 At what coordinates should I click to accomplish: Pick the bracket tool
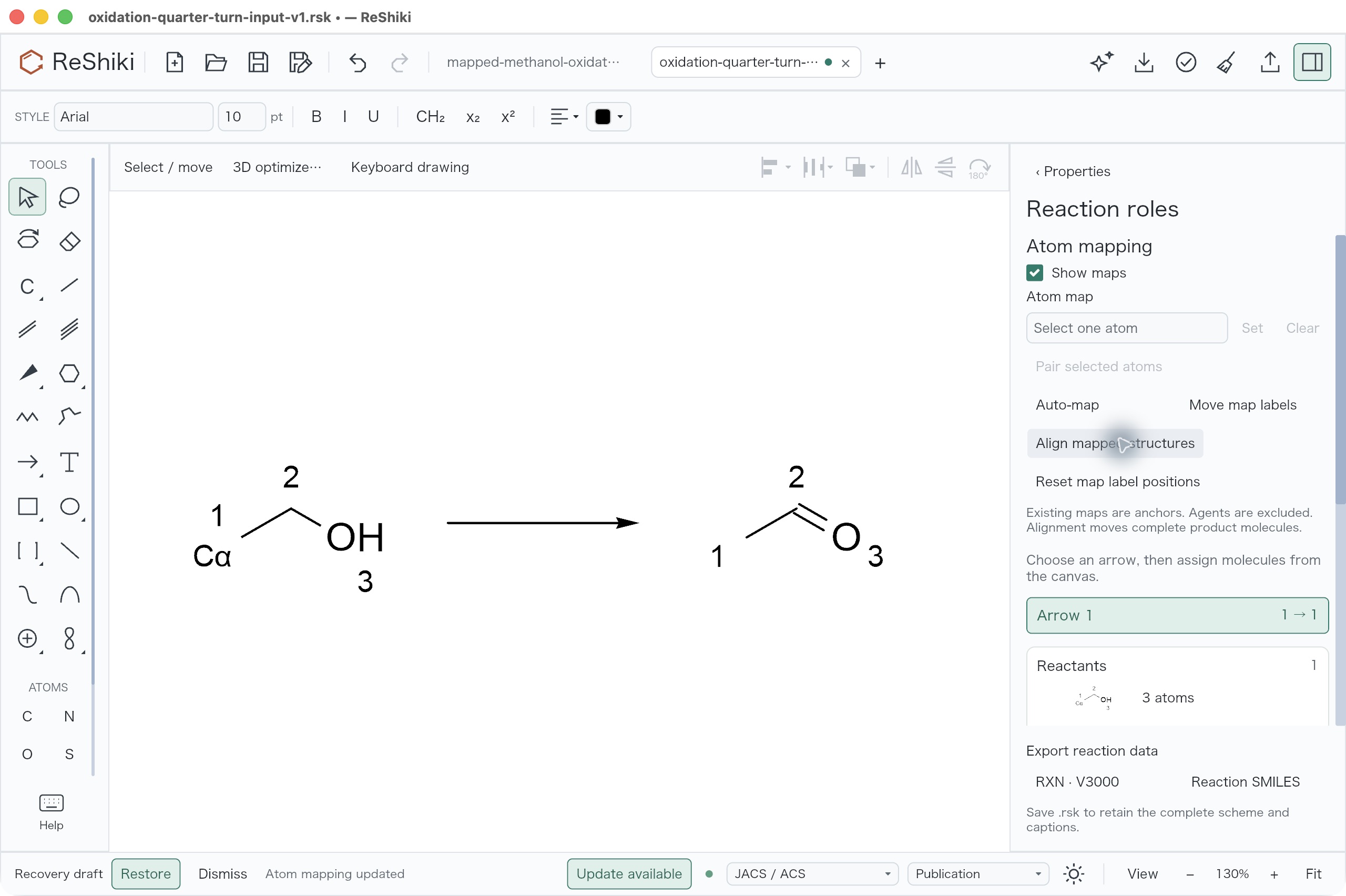click(27, 551)
